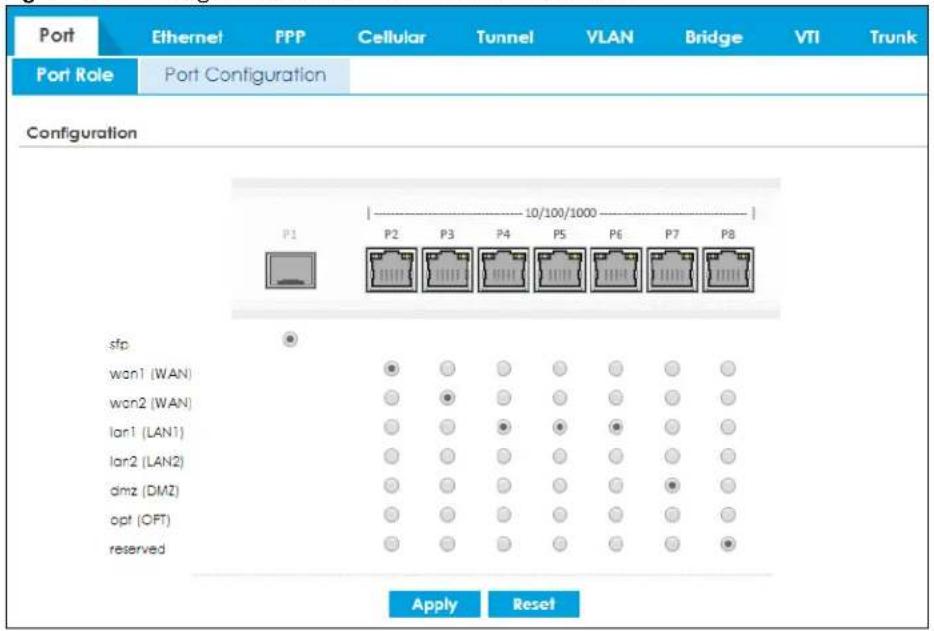Click the P6 Ethernet port icon
Viewport: 934px width, 631px height.
pyautogui.click(x=616, y=271)
